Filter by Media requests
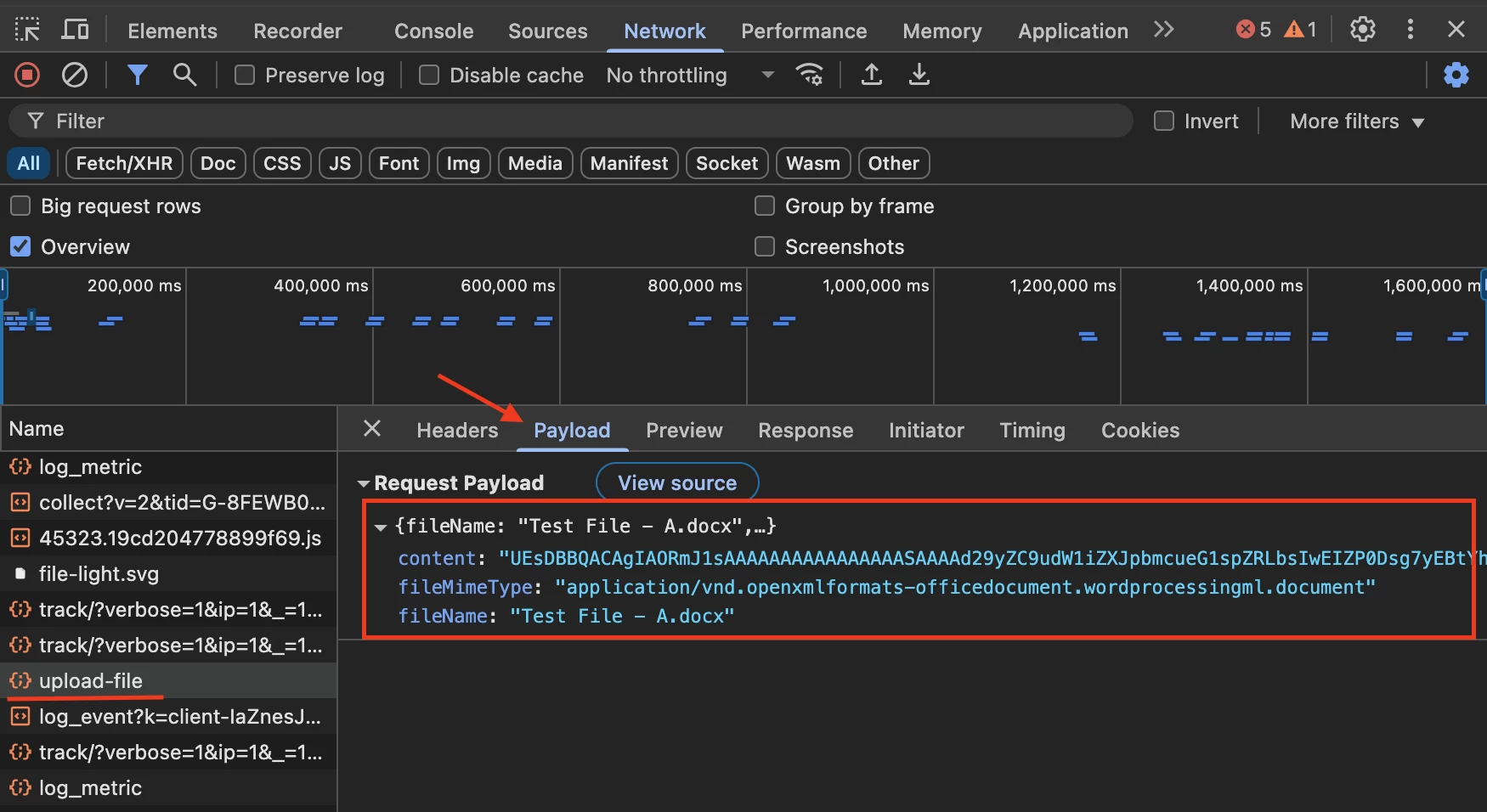This screenshot has width=1487, height=812. 535,163
